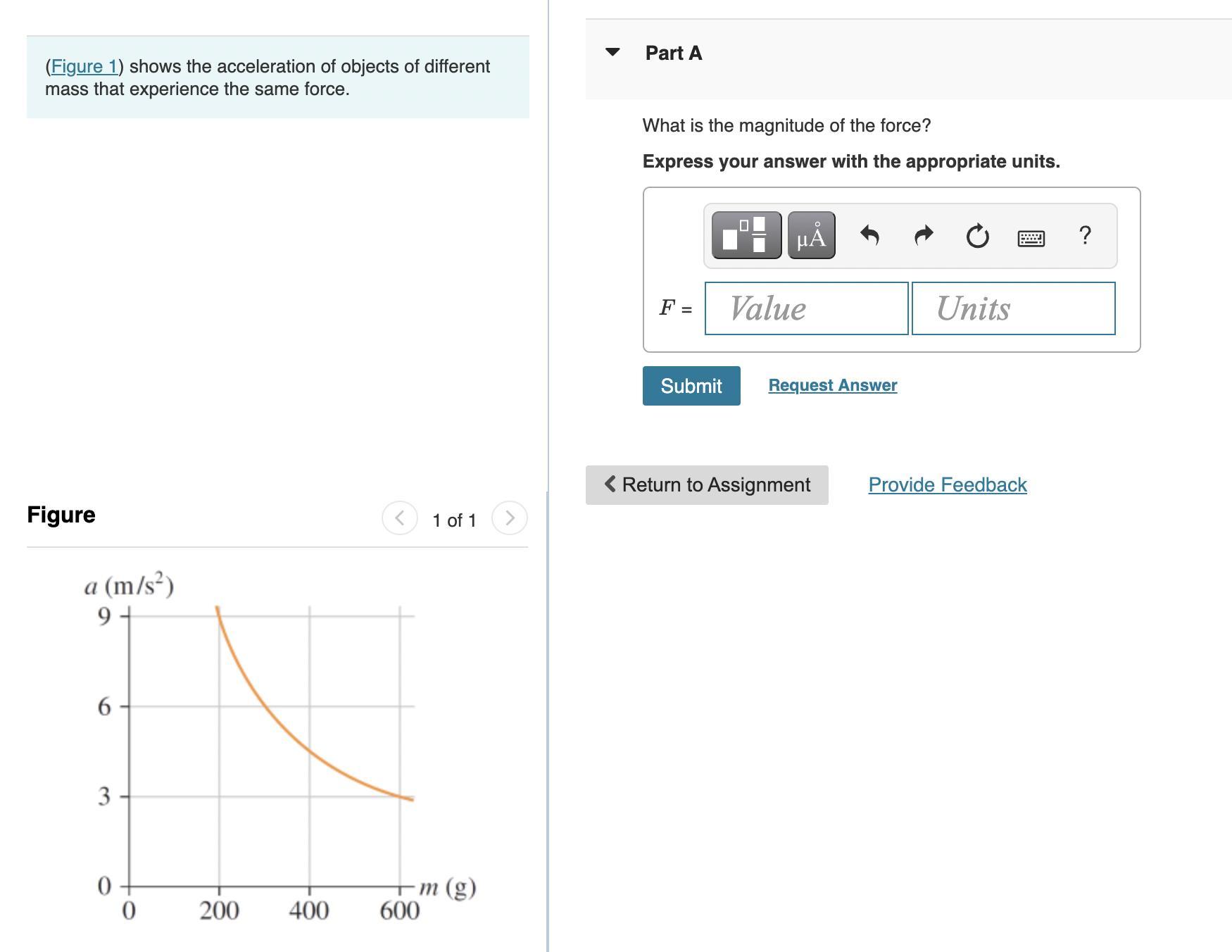Open the templates fraction formatting tool
The width and height of the screenshot is (1232, 952).
point(746,235)
